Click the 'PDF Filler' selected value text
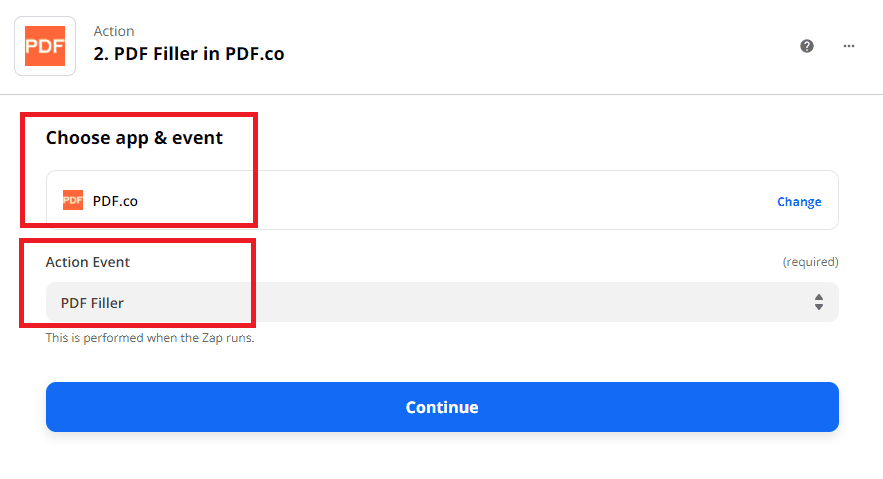883x479 pixels. (x=92, y=303)
